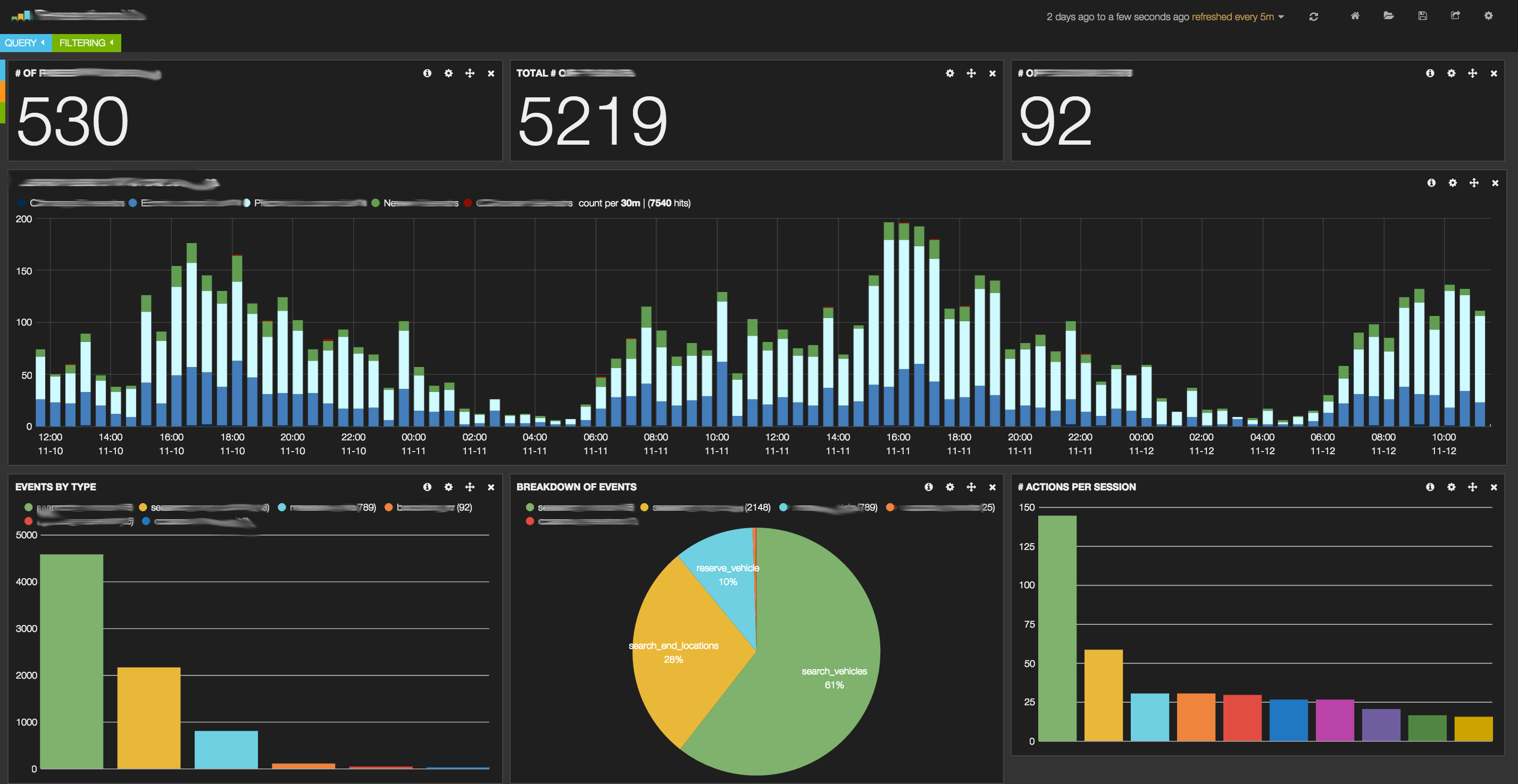Click the large "530" value
Image resolution: width=1518 pixels, height=784 pixels.
(72, 121)
